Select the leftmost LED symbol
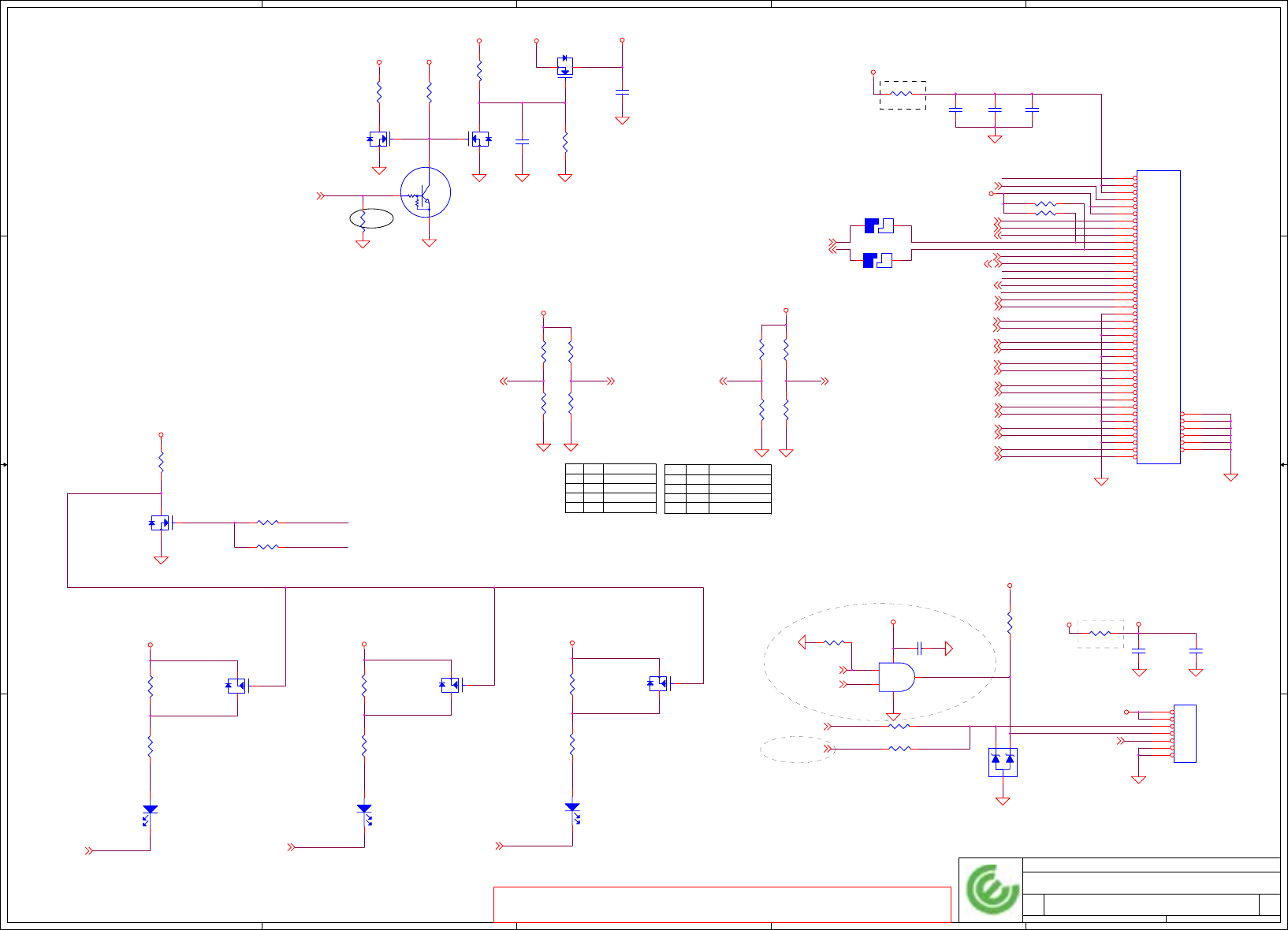Screen dimensions: 1288x930 [149, 814]
